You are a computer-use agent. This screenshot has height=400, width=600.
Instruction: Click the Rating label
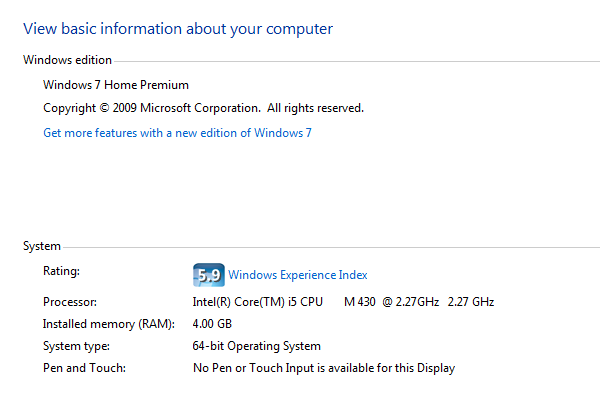click(x=61, y=271)
